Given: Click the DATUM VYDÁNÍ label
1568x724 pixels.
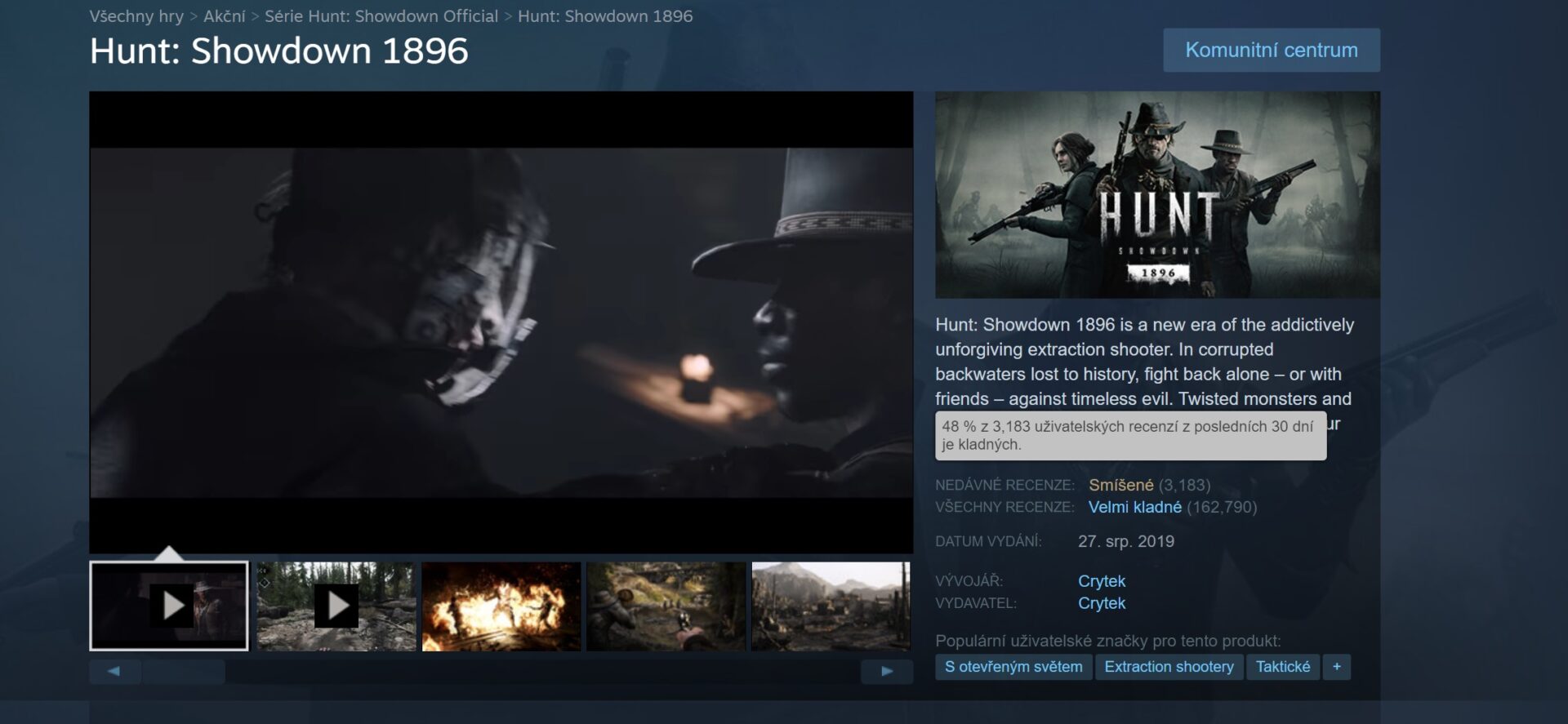Looking at the screenshot, I should click(x=988, y=541).
